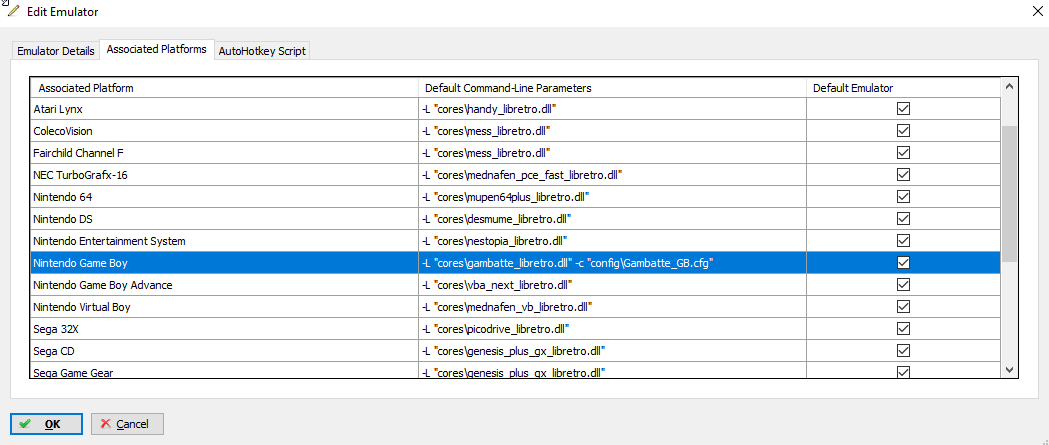1049x445 pixels.
Task: Toggle Default Emulator checkbox for ColecoVision
Action: [903, 131]
